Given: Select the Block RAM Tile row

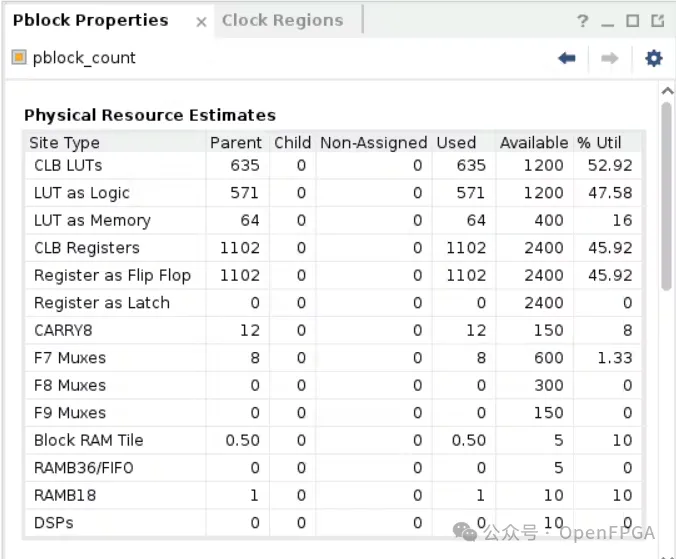Looking at the screenshot, I should [88, 440].
